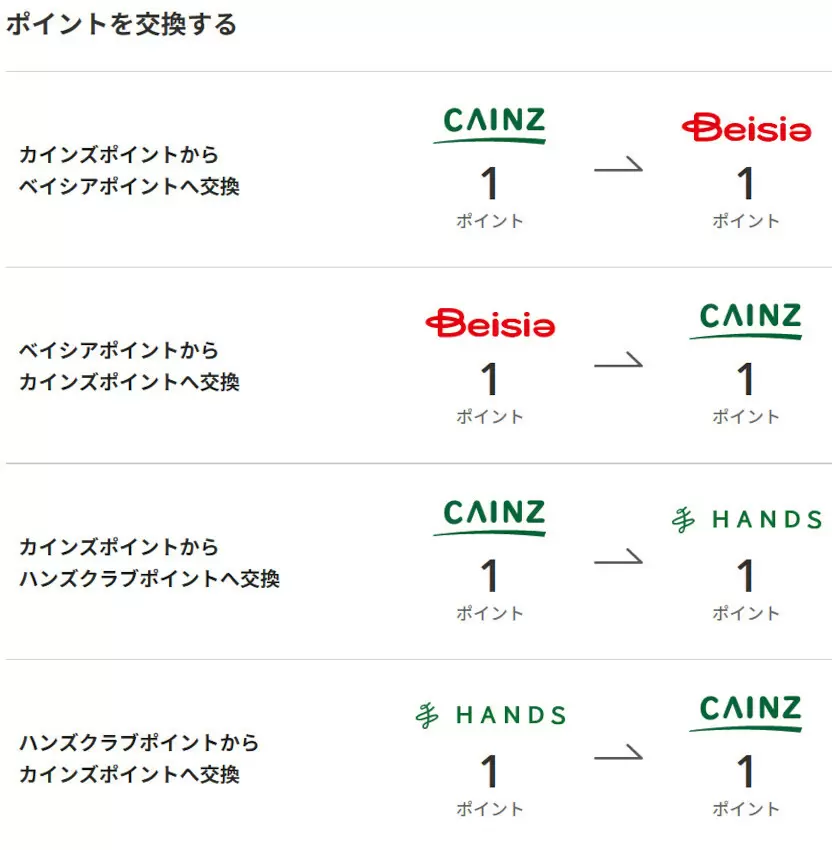Open カインズポイントからハンズクラブポイントへ交換

(149, 562)
